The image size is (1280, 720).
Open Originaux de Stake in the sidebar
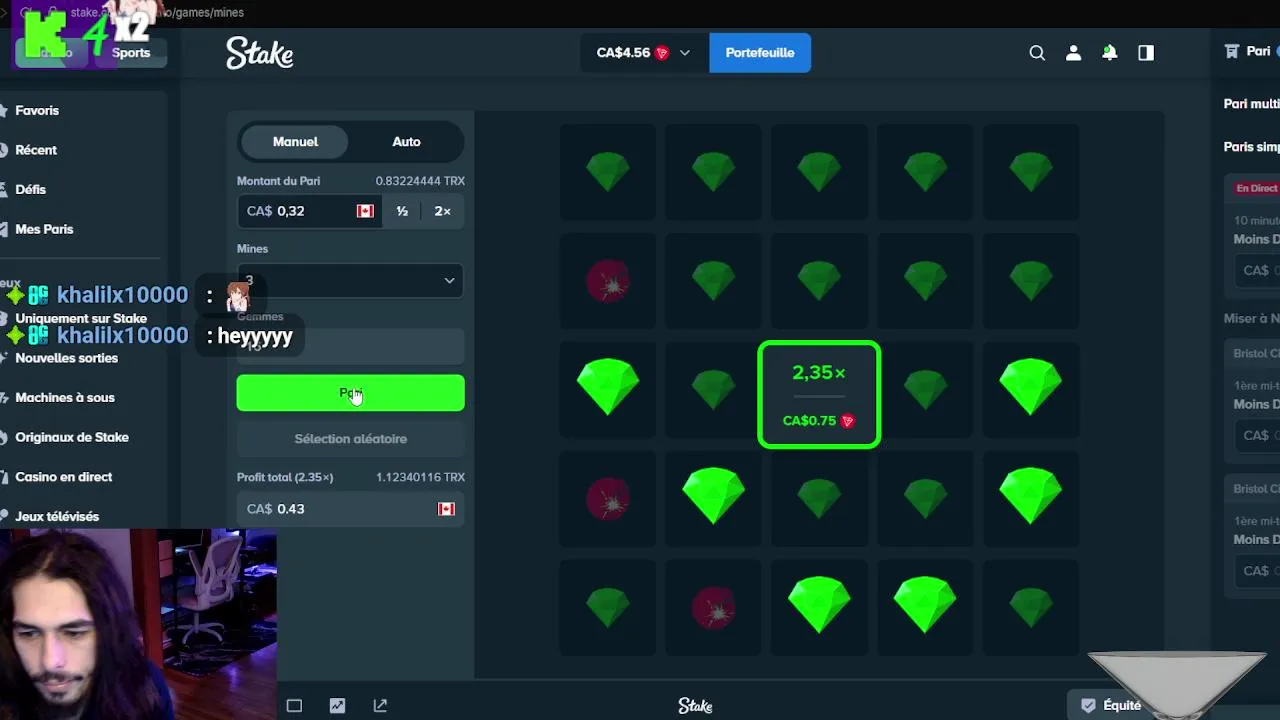(72, 437)
